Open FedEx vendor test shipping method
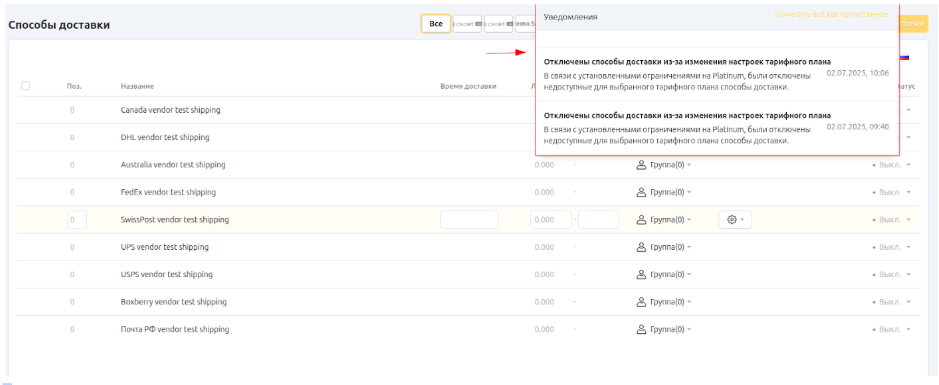 [x=168, y=192]
